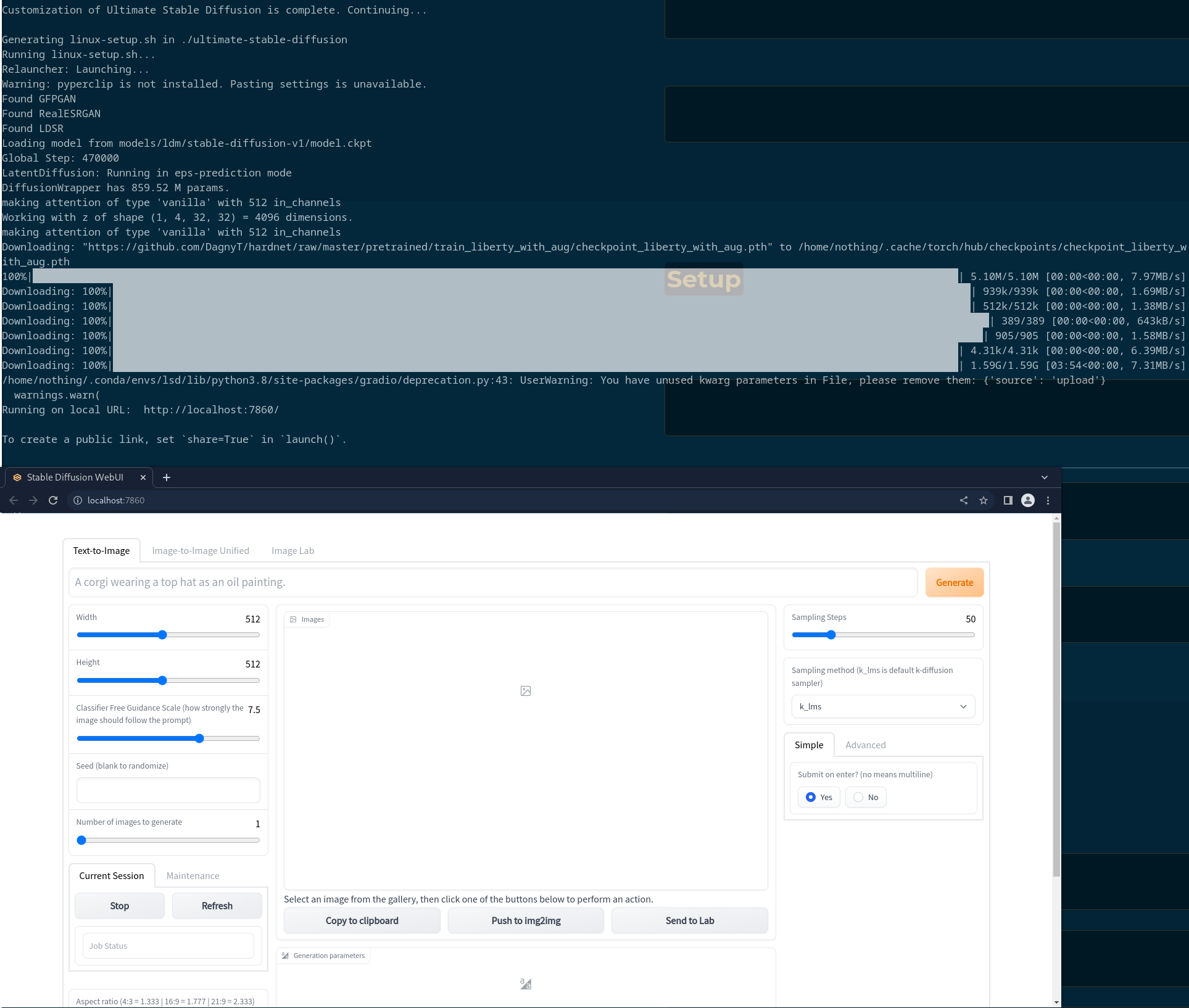Open the browser profile avatar

(x=1028, y=500)
